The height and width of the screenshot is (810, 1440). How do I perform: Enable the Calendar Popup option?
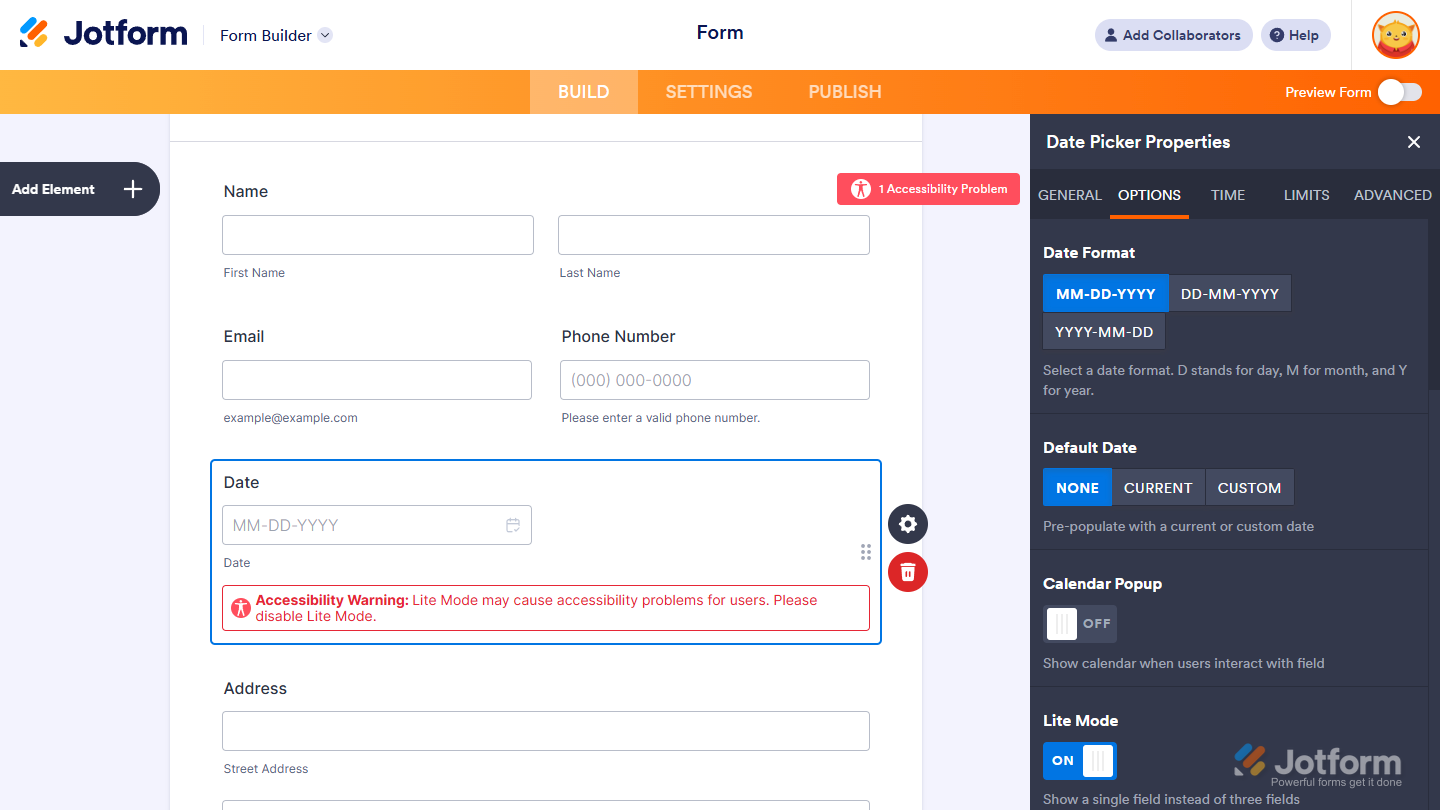tap(1080, 623)
